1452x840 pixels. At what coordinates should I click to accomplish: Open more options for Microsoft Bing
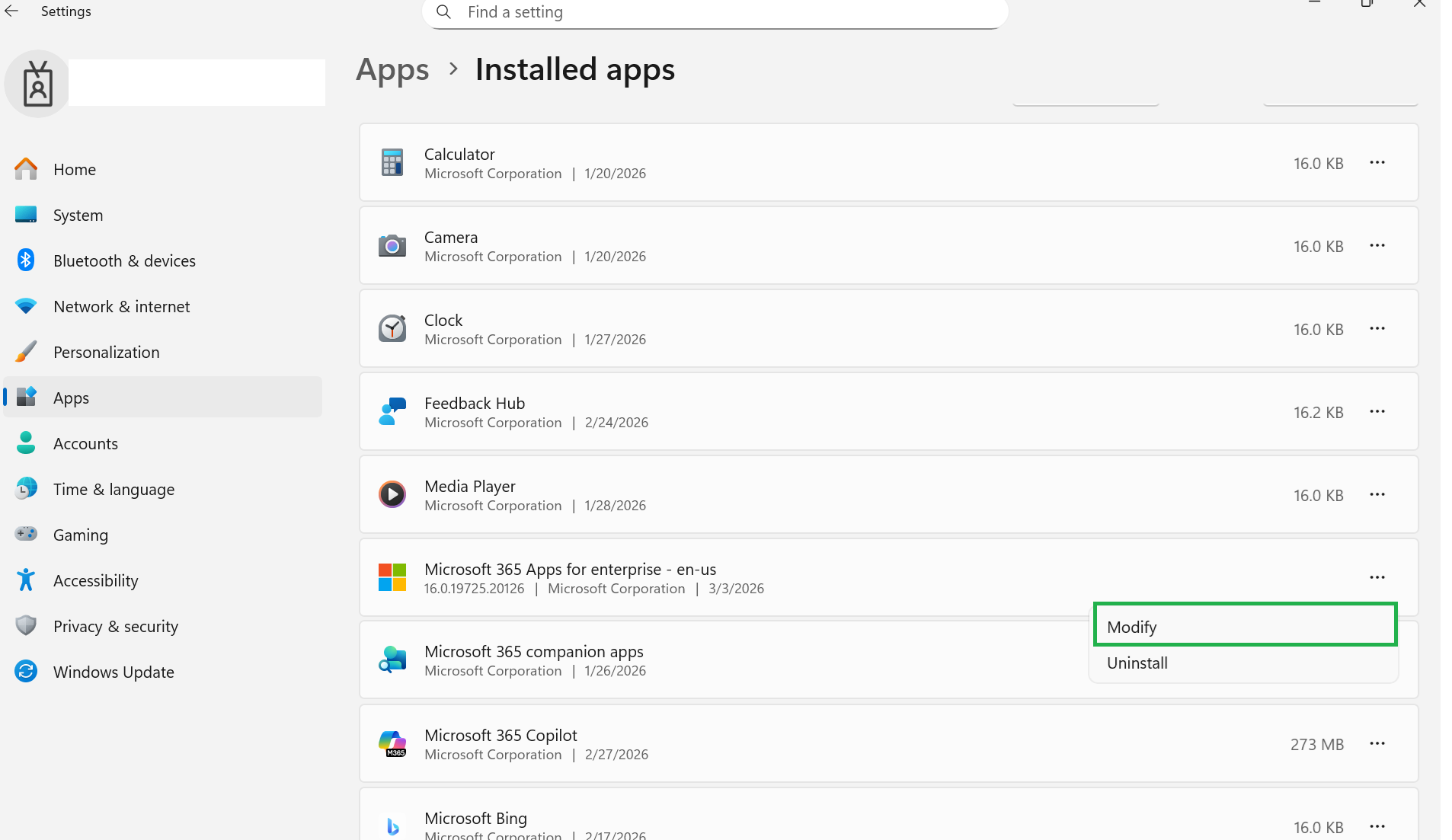pyautogui.click(x=1377, y=826)
